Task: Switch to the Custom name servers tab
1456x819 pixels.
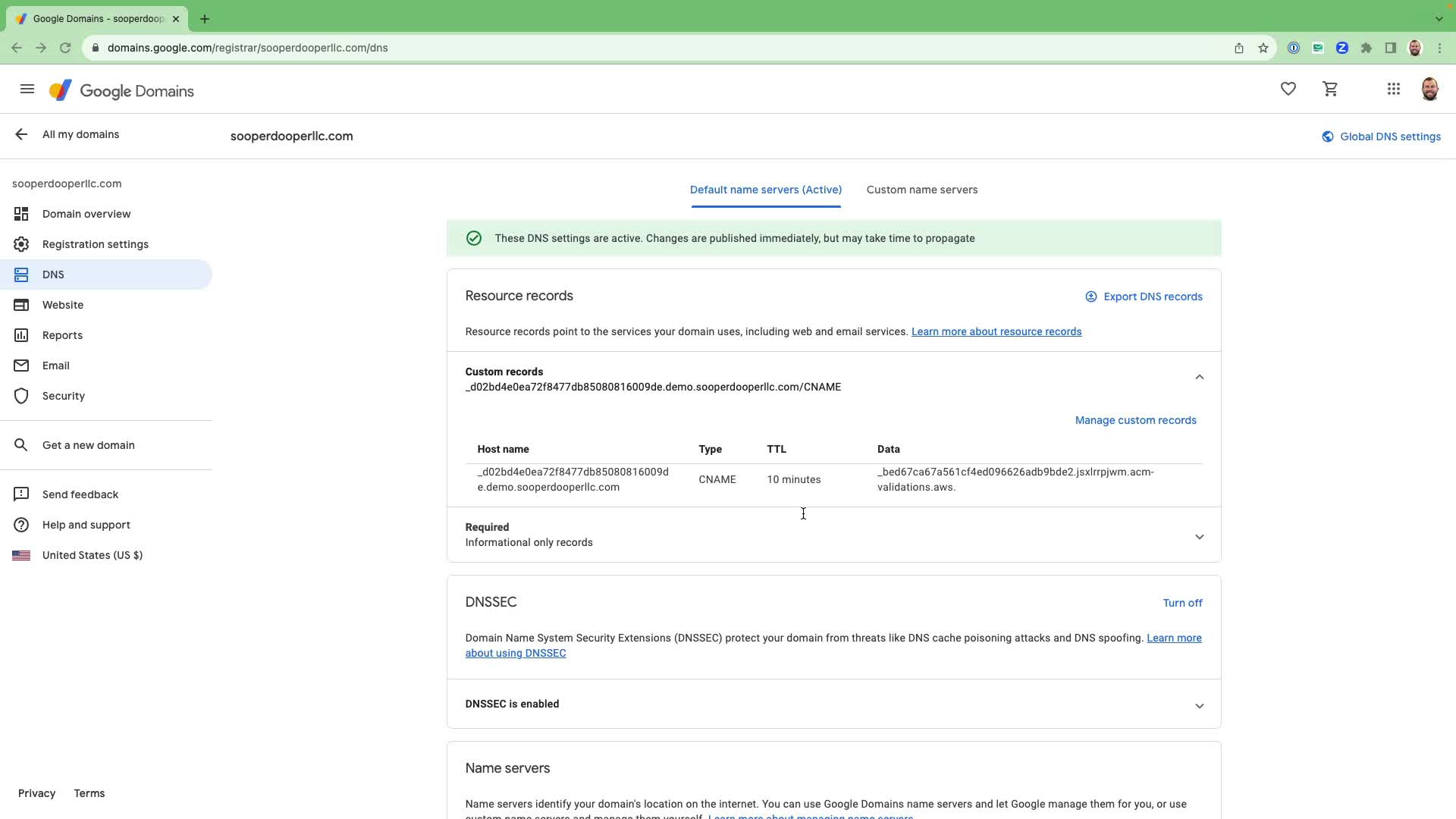Action: (921, 190)
